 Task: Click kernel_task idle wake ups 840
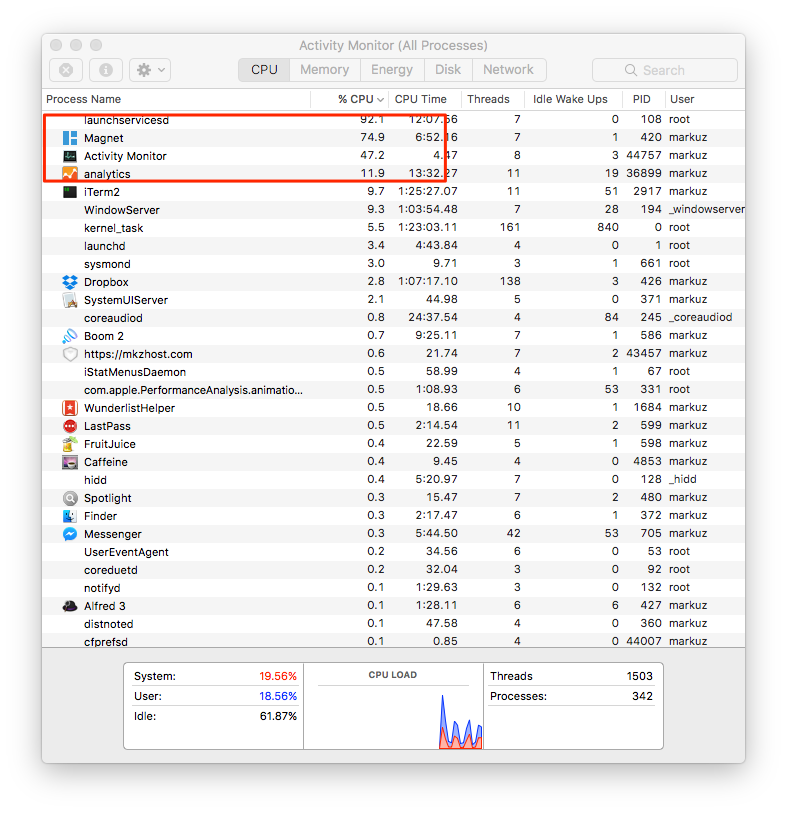608,227
